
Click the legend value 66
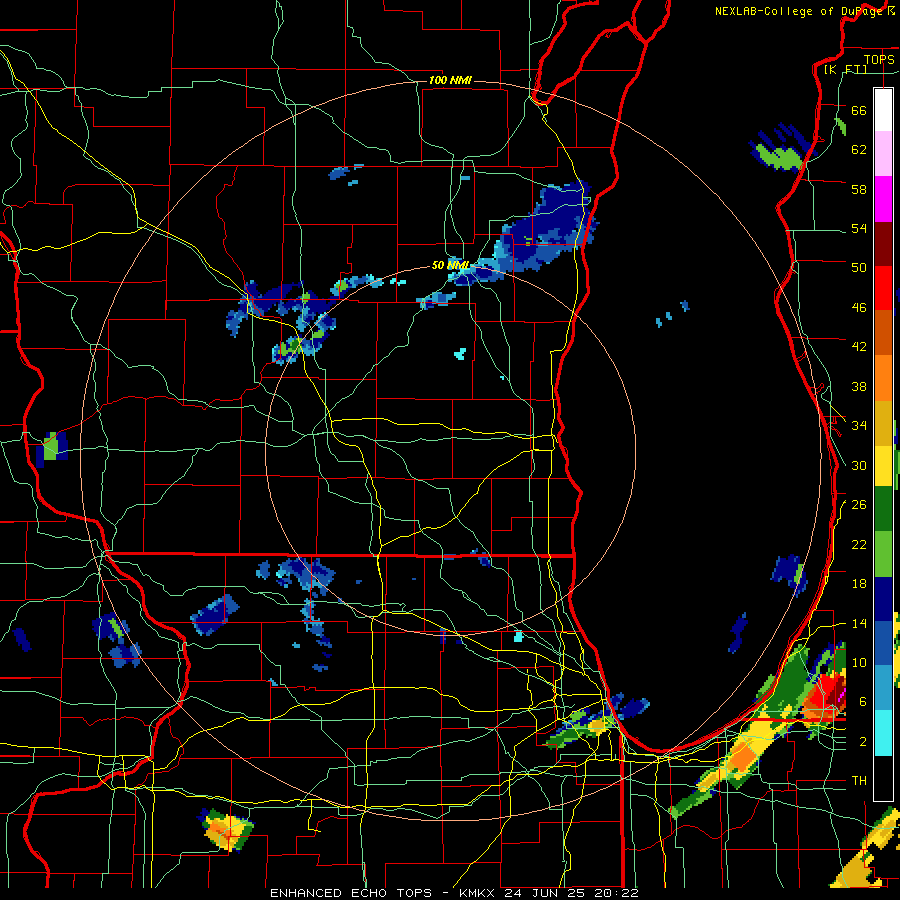859,110
